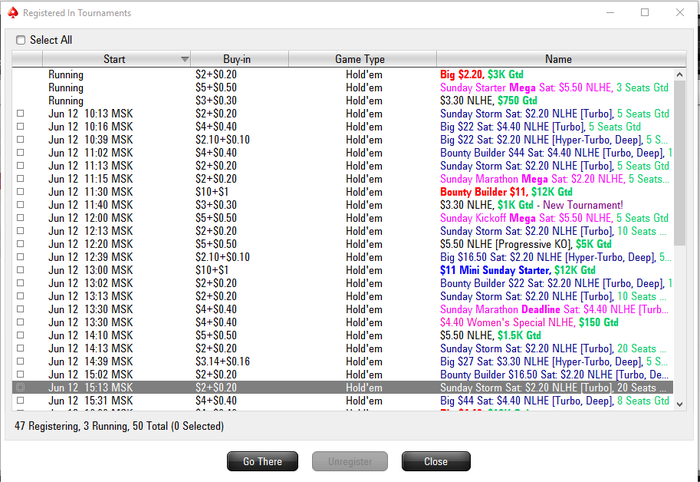Select Bounty Builder $16.50 Sat row
The height and width of the screenshot is (482, 700).
[x=342, y=374]
